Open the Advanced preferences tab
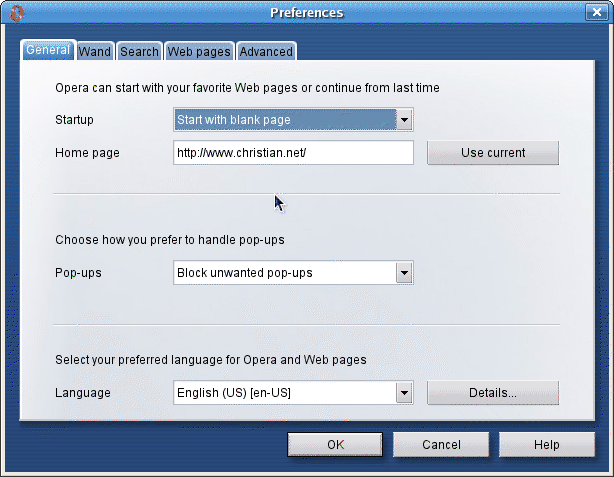614x477 pixels. 266,51
